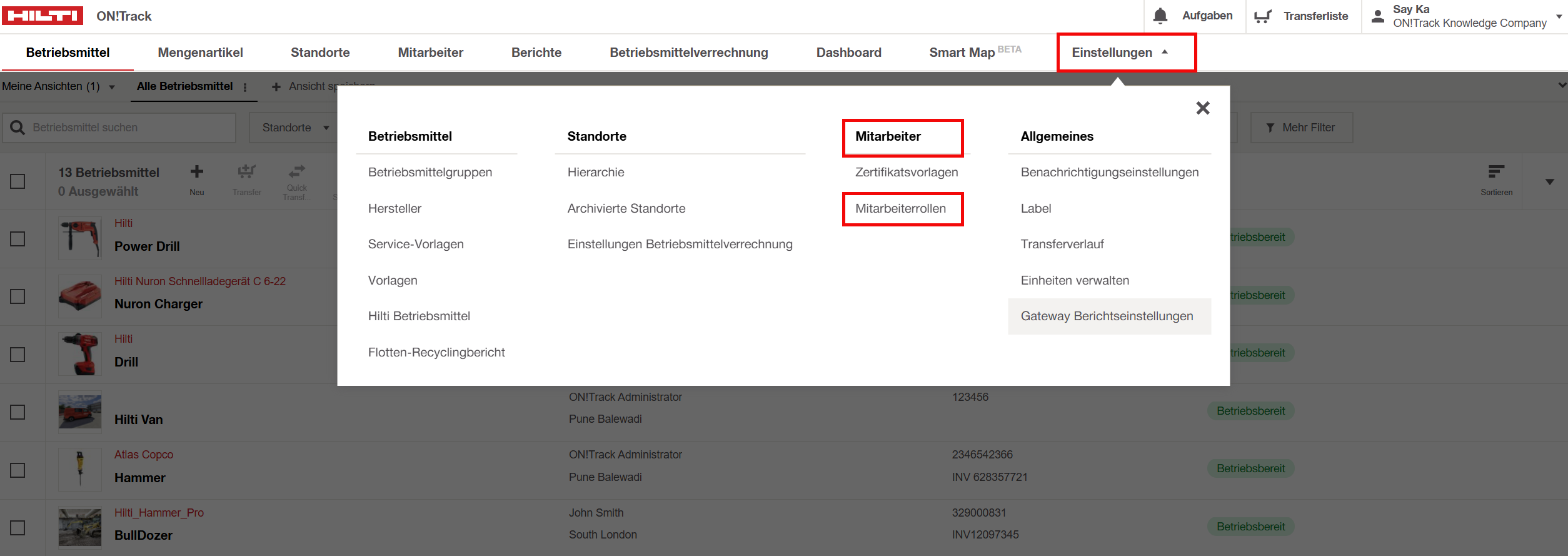The height and width of the screenshot is (556, 1568).
Task: Open the Betriebsmittelverrechnung tab
Action: 689,53
